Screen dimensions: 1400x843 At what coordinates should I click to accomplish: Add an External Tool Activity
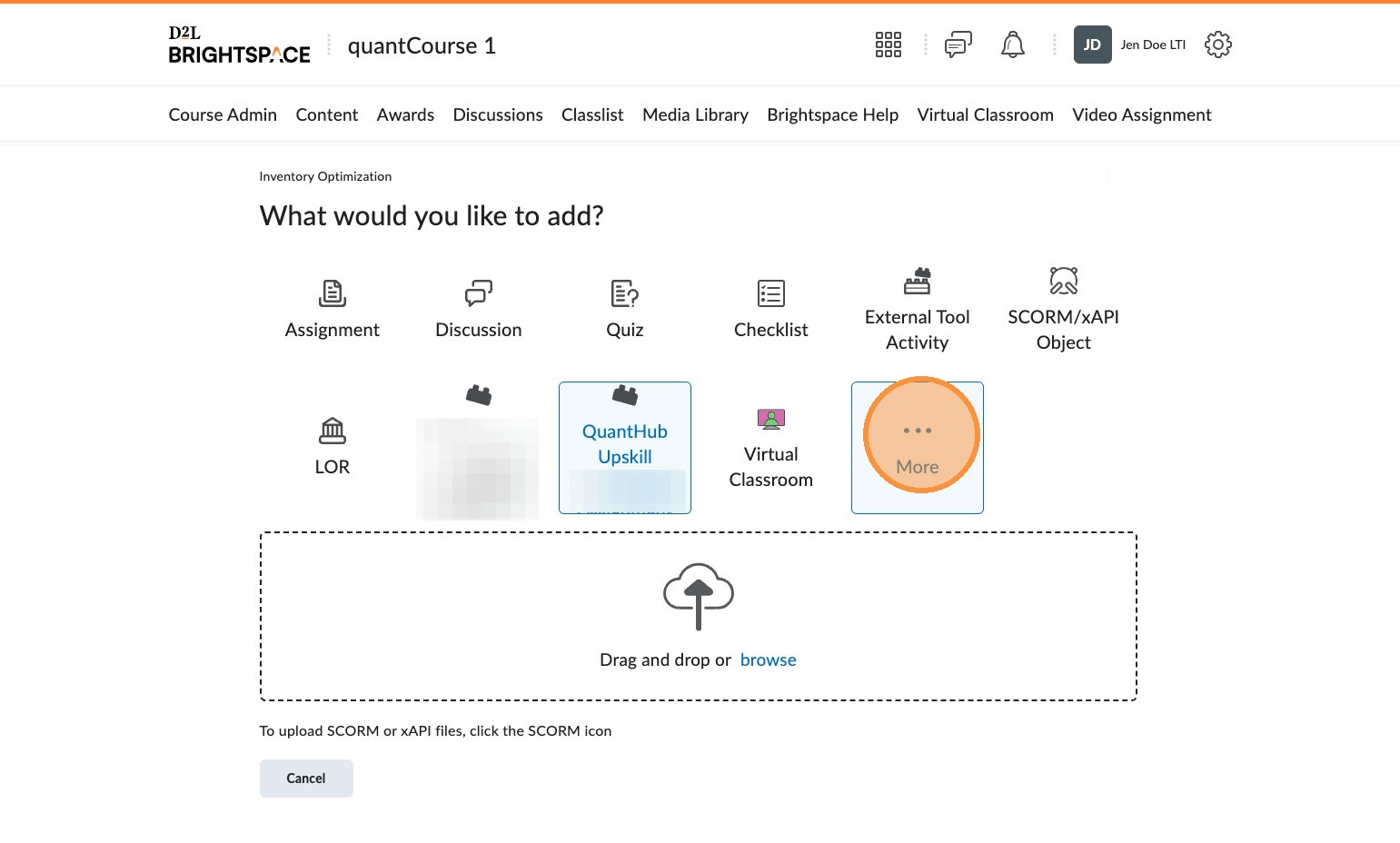(917, 310)
